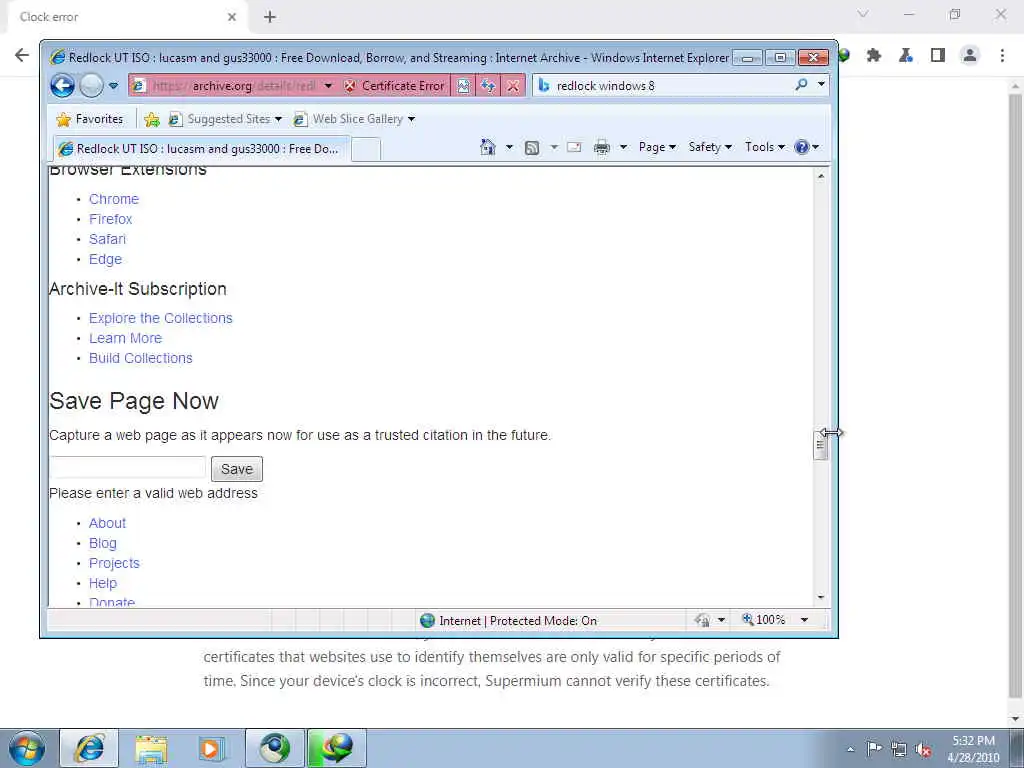
Task: Open the Page menu
Action: 657,147
